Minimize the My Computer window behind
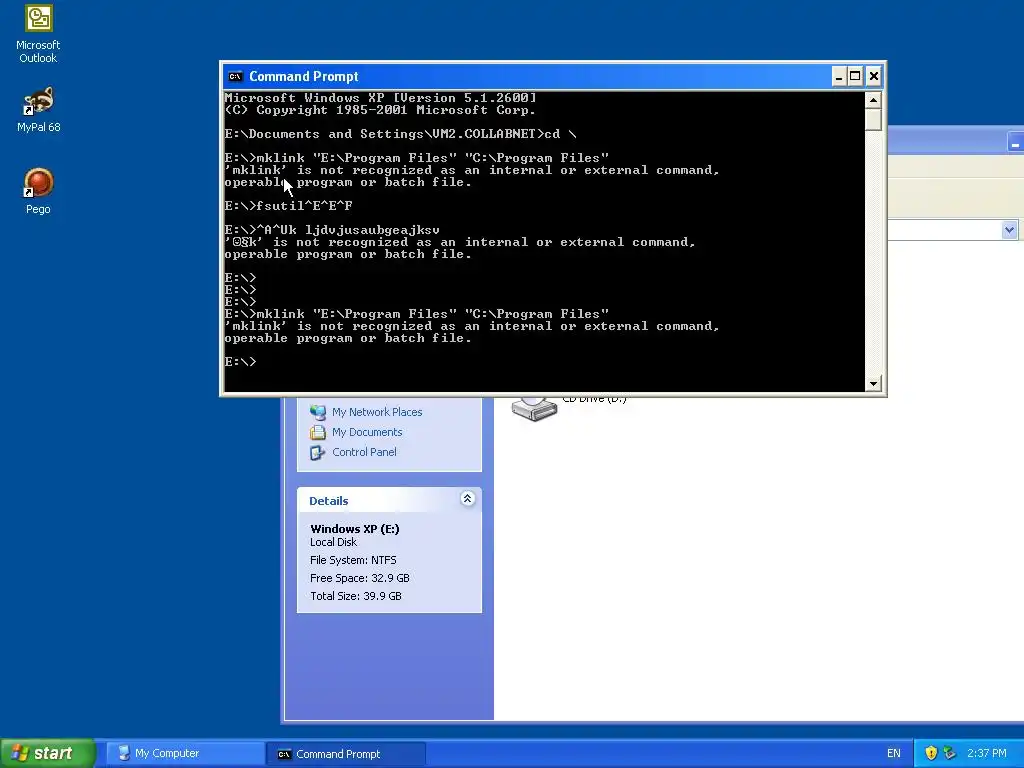The height and width of the screenshot is (768, 1024). [x=1016, y=142]
